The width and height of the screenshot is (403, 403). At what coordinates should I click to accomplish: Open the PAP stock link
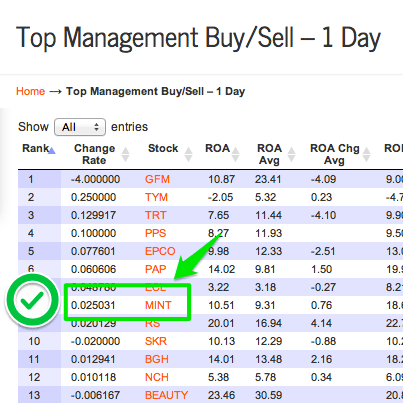pos(155,269)
